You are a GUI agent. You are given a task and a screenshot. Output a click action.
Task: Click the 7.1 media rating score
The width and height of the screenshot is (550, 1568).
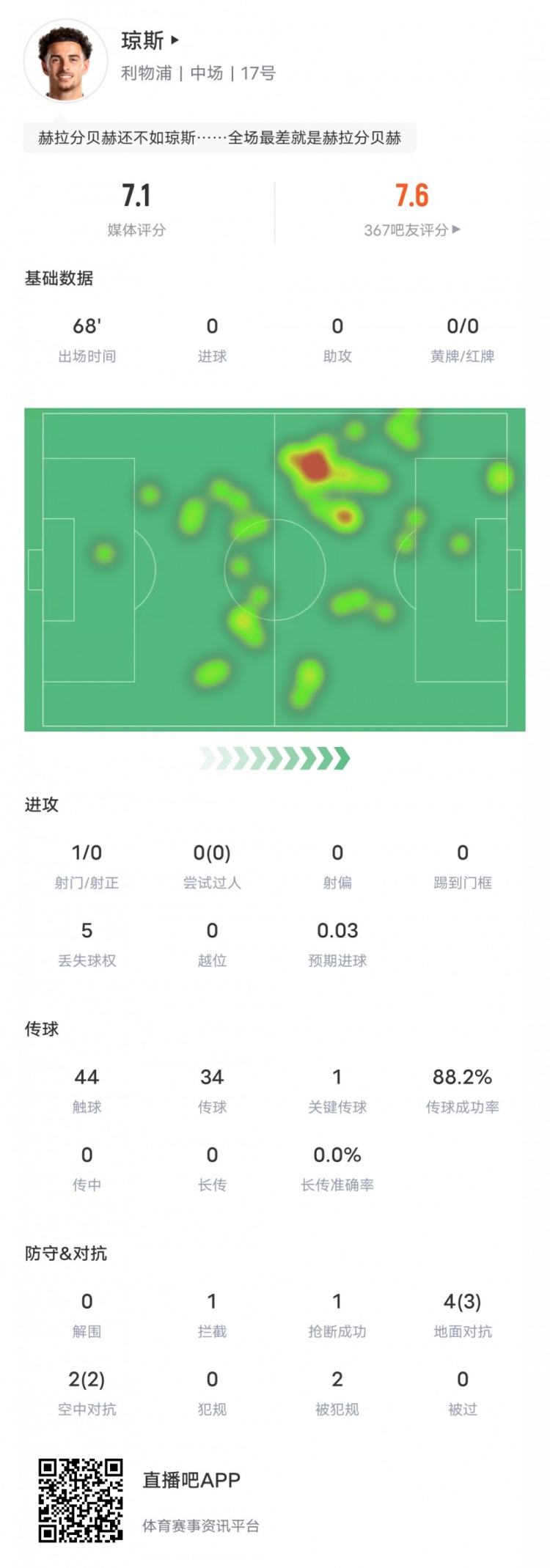(136, 196)
